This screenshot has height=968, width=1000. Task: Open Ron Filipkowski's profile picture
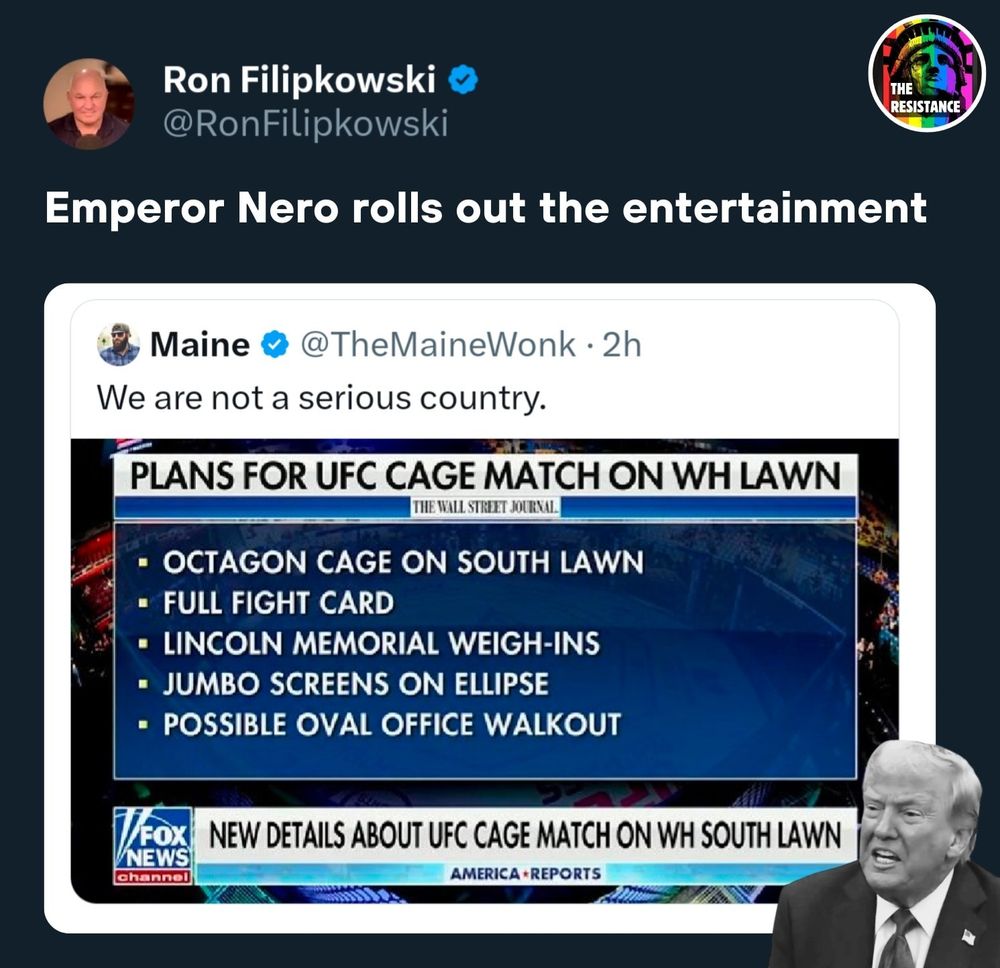pos(89,104)
